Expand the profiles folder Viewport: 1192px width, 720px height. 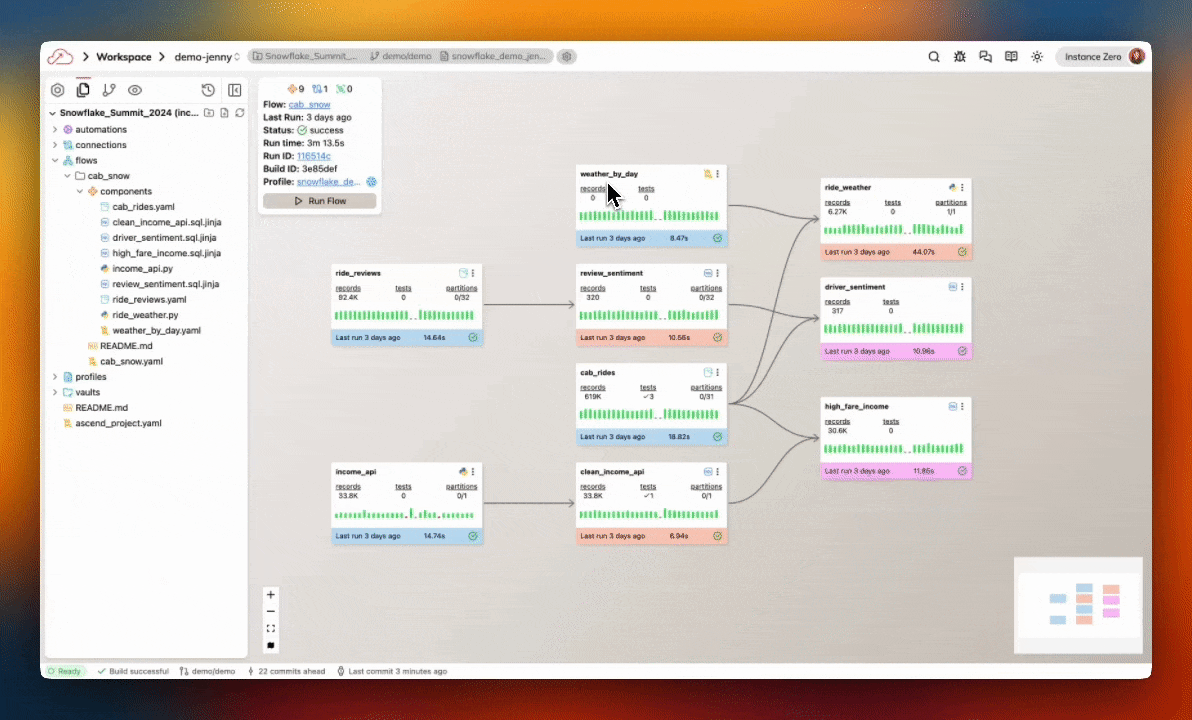55,377
